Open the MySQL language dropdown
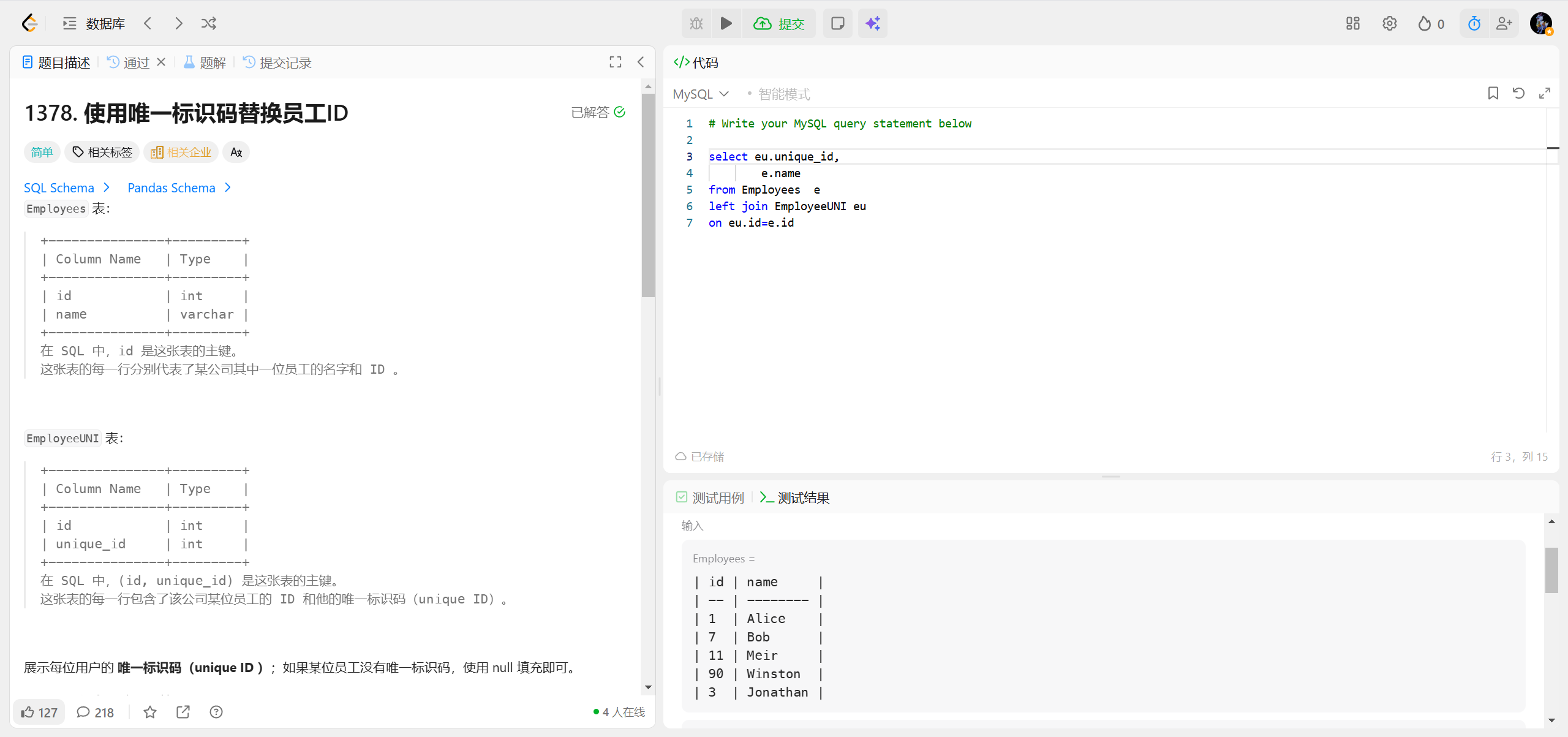 (700, 94)
